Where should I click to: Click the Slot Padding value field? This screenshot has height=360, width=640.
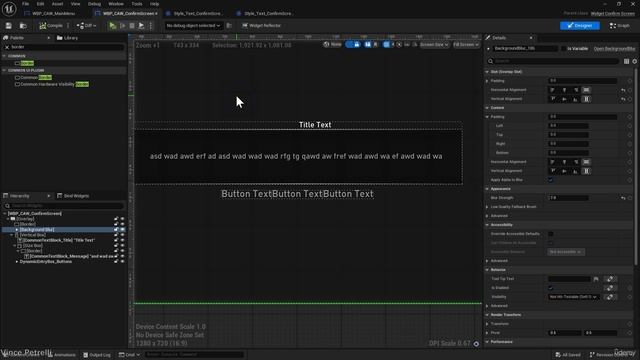click(582, 81)
